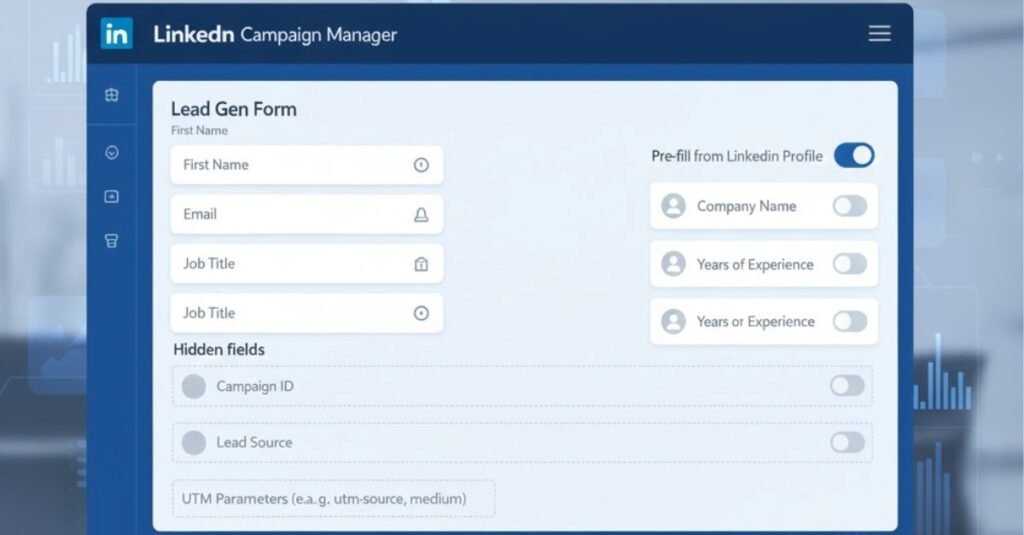The width and height of the screenshot is (1024, 535).
Task: Click the gray circle icon beside Lead Source
Action: [x=194, y=442]
